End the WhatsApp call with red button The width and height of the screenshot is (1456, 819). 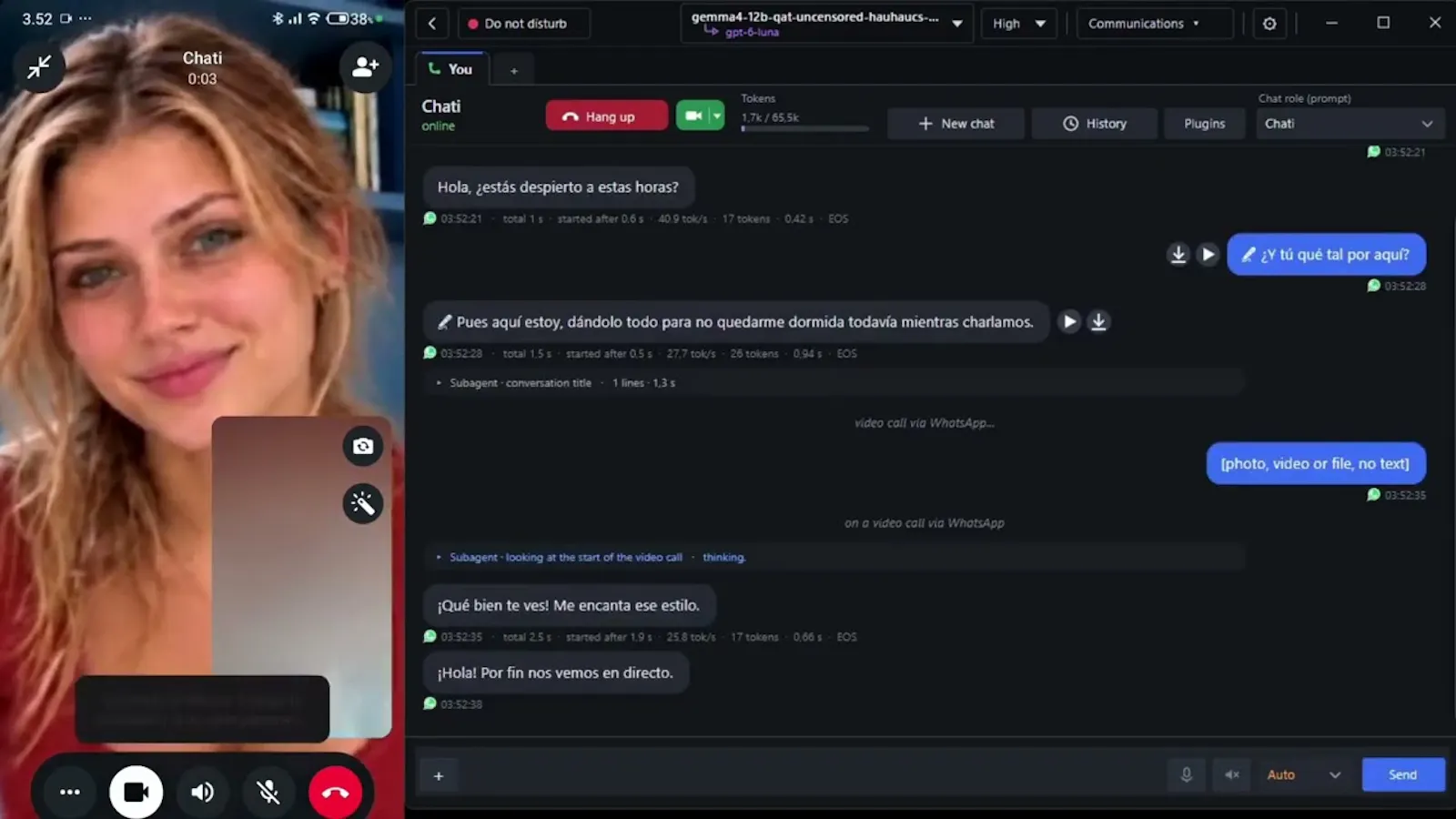[335, 792]
